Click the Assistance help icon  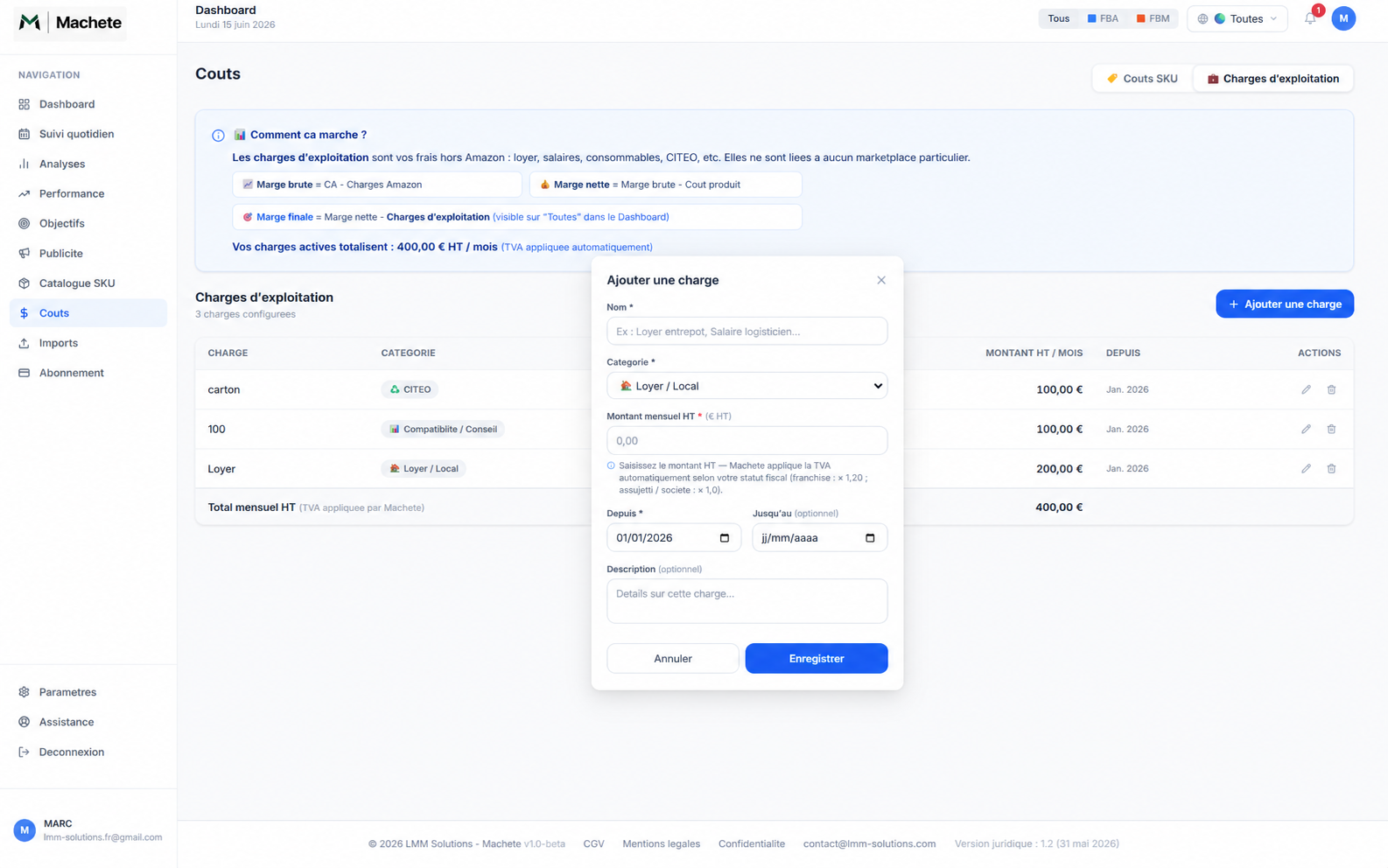[x=24, y=722]
